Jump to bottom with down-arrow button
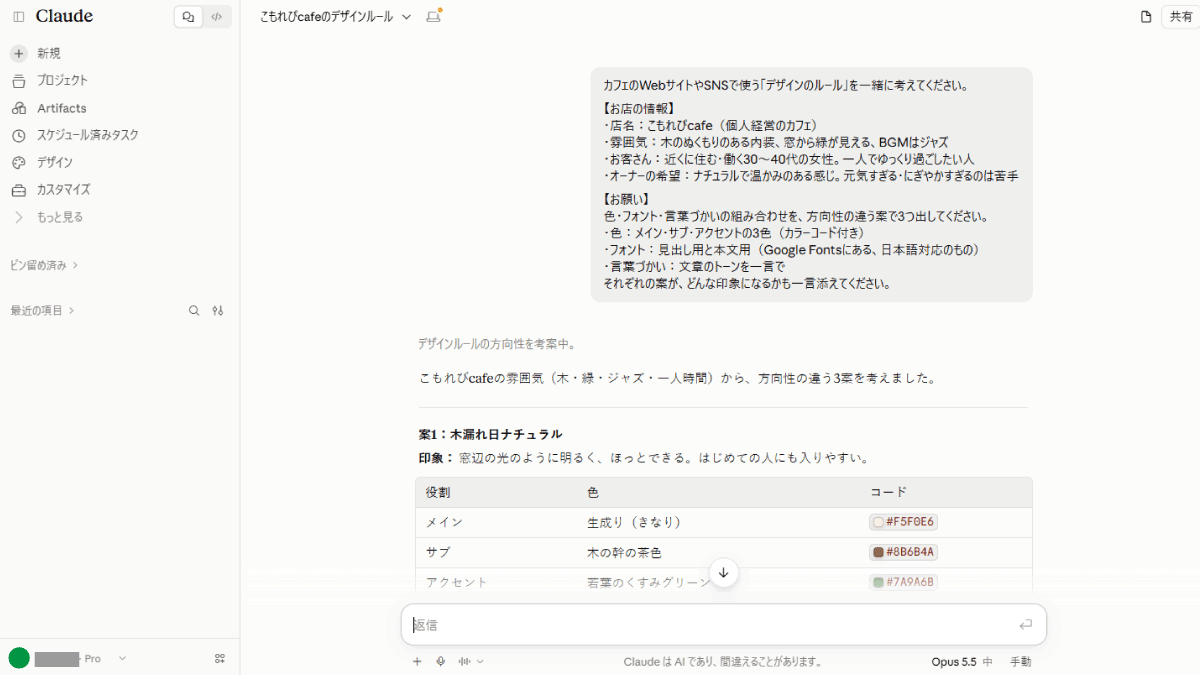 (x=724, y=573)
